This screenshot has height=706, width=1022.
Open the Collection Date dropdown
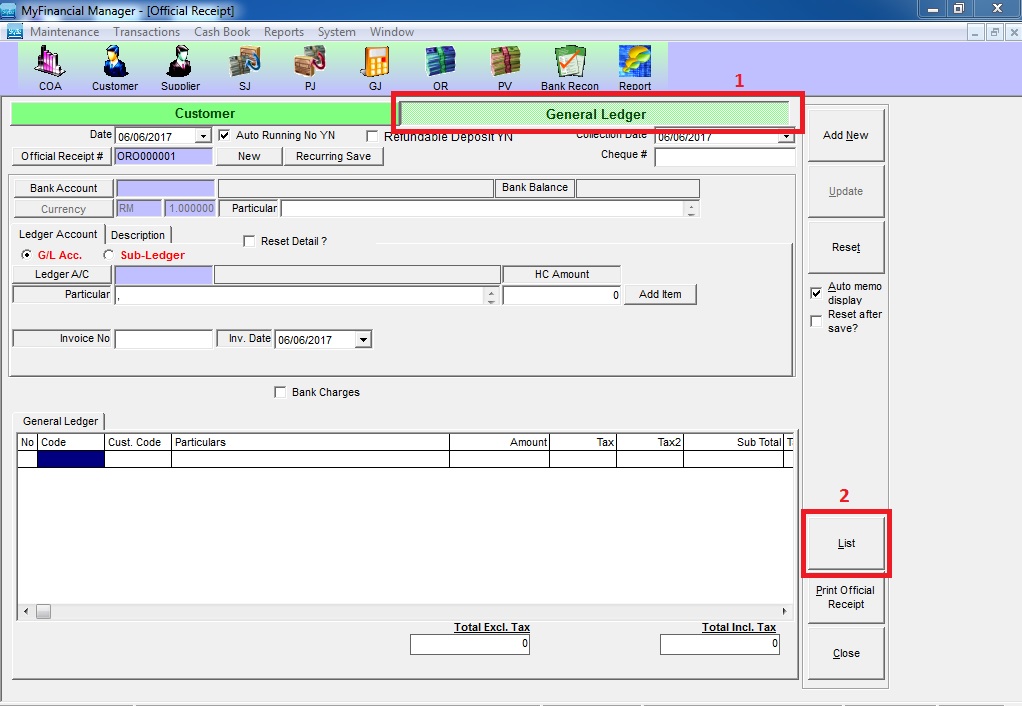pyautogui.click(x=786, y=137)
